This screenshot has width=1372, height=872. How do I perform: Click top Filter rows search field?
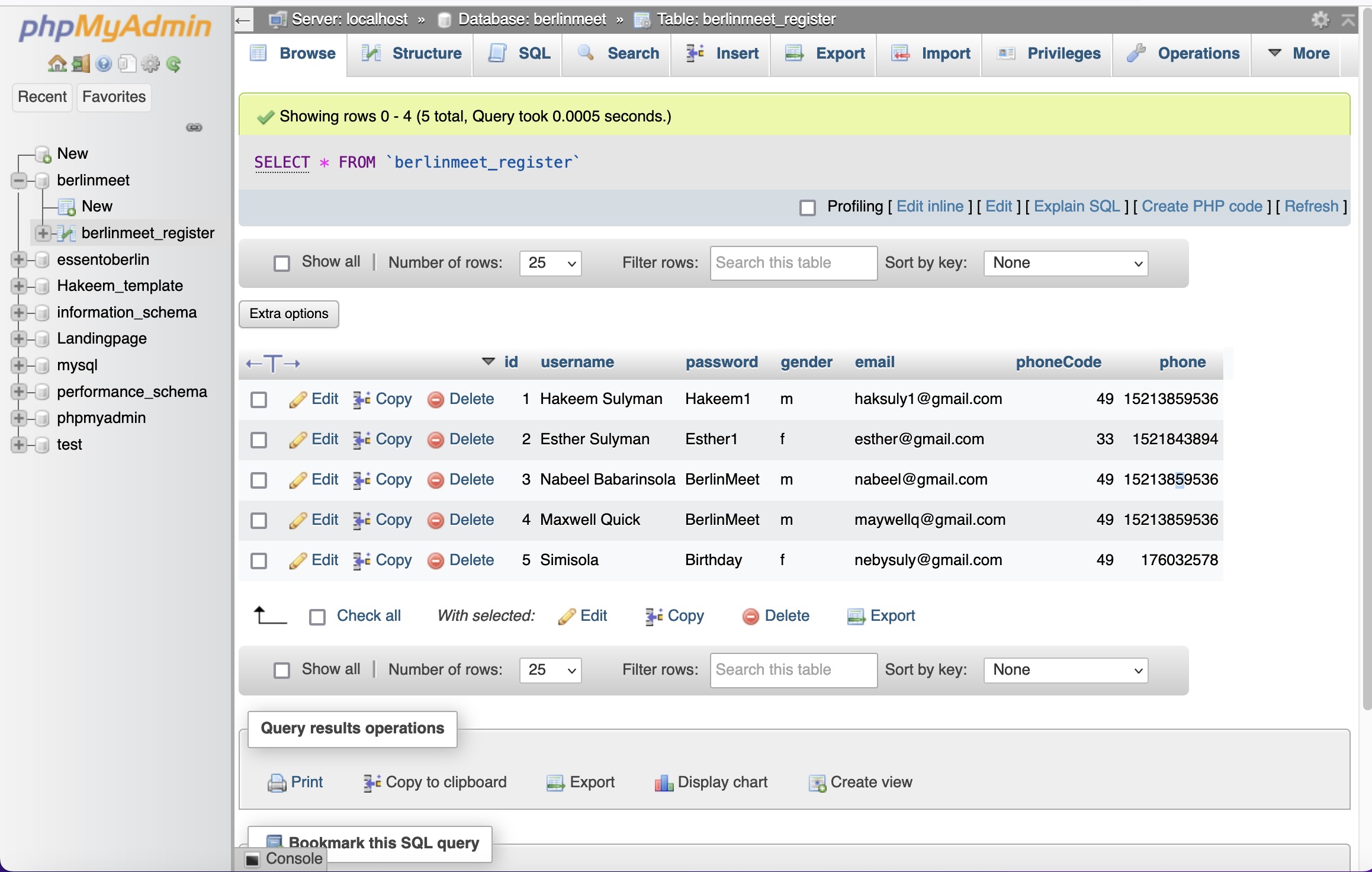click(793, 263)
